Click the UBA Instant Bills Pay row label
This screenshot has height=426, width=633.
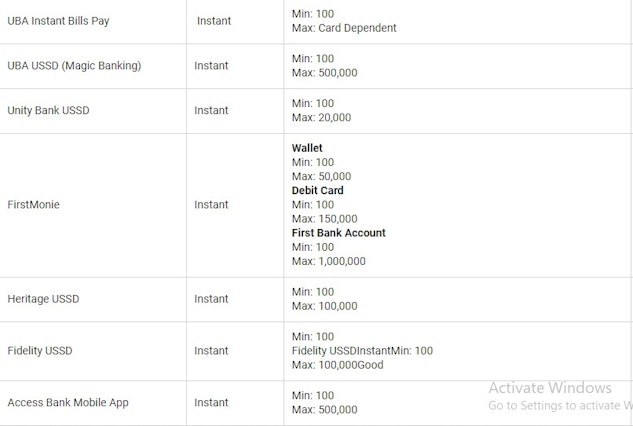[x=58, y=21]
